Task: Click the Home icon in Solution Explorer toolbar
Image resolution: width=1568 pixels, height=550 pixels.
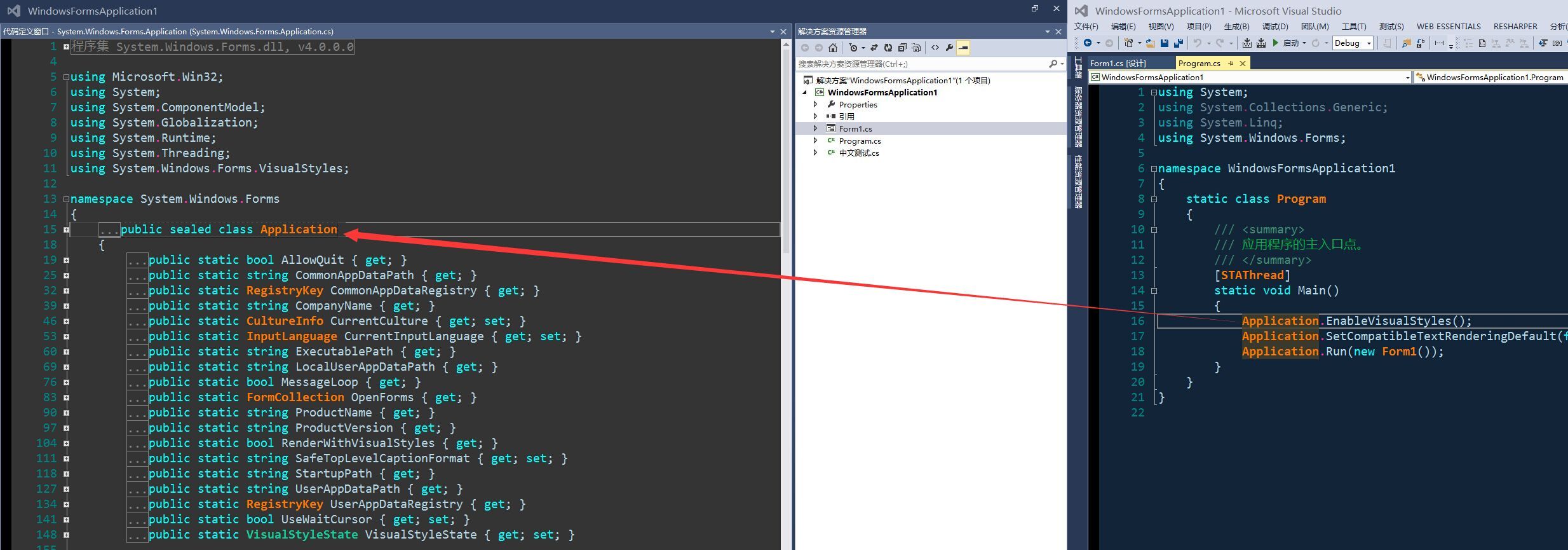Action: [x=833, y=48]
